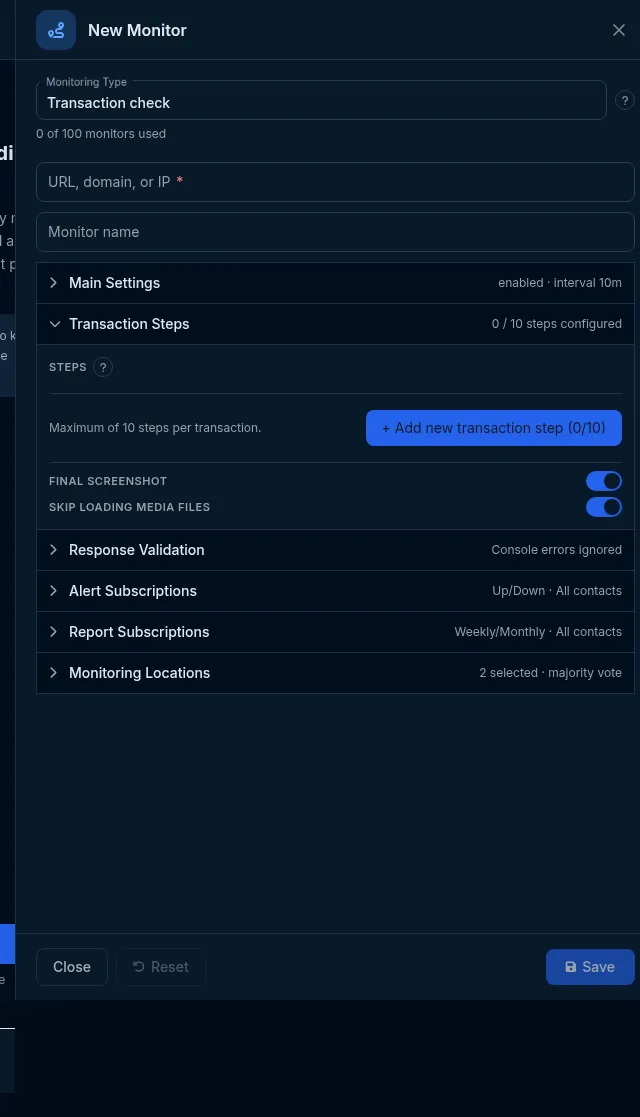
Task: Open the STEPS help question icon
Action: (103, 367)
